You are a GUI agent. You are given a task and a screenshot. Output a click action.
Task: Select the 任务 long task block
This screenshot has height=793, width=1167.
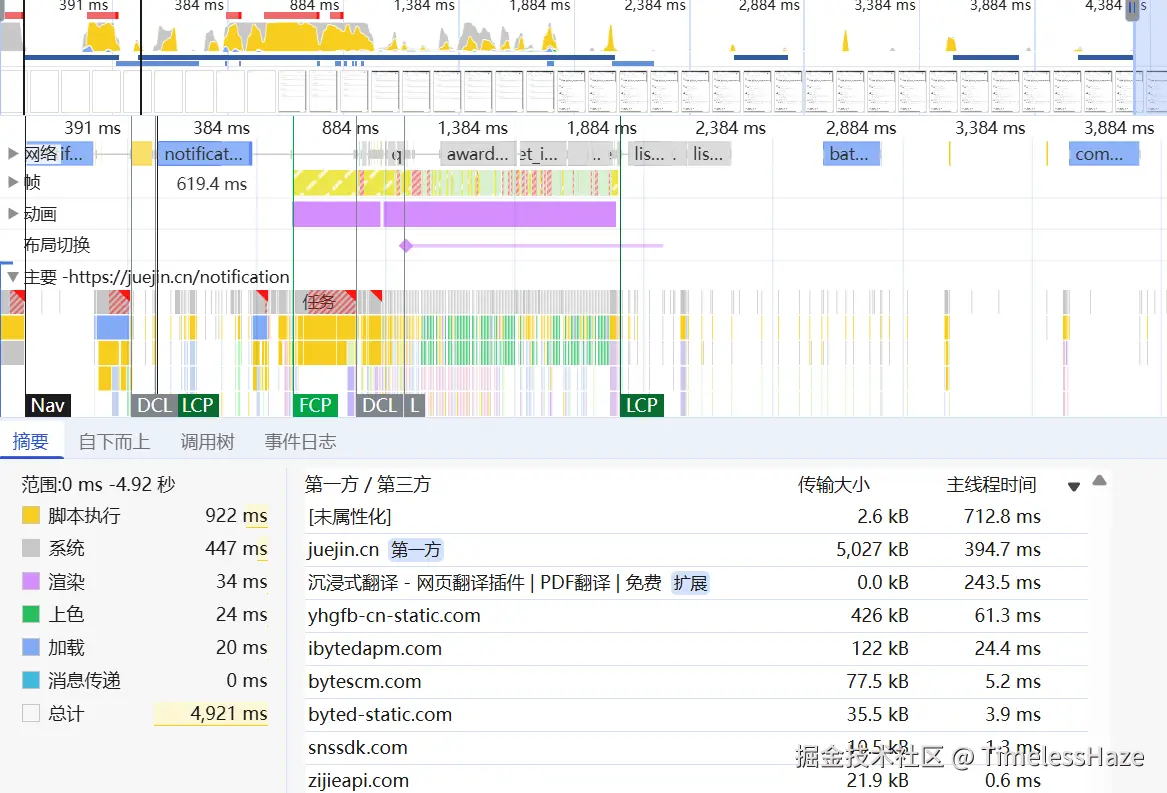click(x=325, y=302)
